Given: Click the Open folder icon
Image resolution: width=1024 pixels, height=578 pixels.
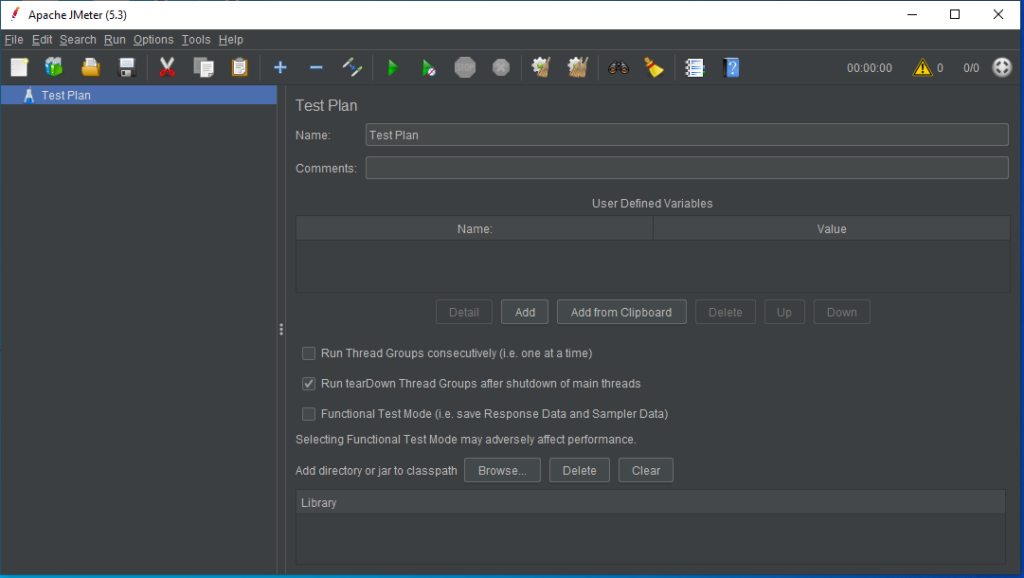Looking at the screenshot, I should 90,67.
